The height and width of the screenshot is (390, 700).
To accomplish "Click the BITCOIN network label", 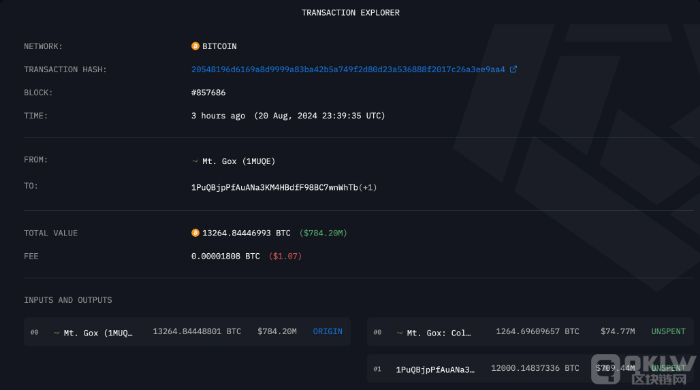I will 220,46.
